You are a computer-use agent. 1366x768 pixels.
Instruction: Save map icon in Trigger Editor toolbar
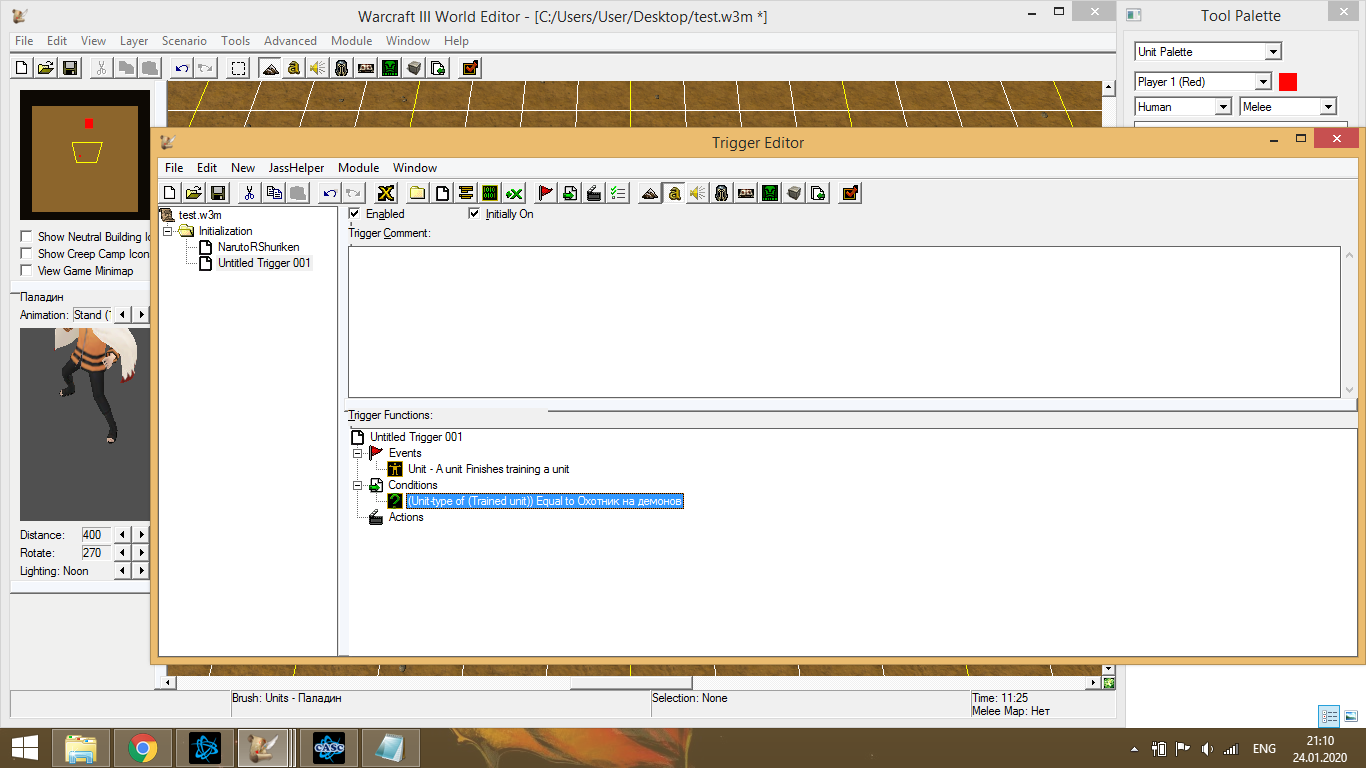click(218, 193)
